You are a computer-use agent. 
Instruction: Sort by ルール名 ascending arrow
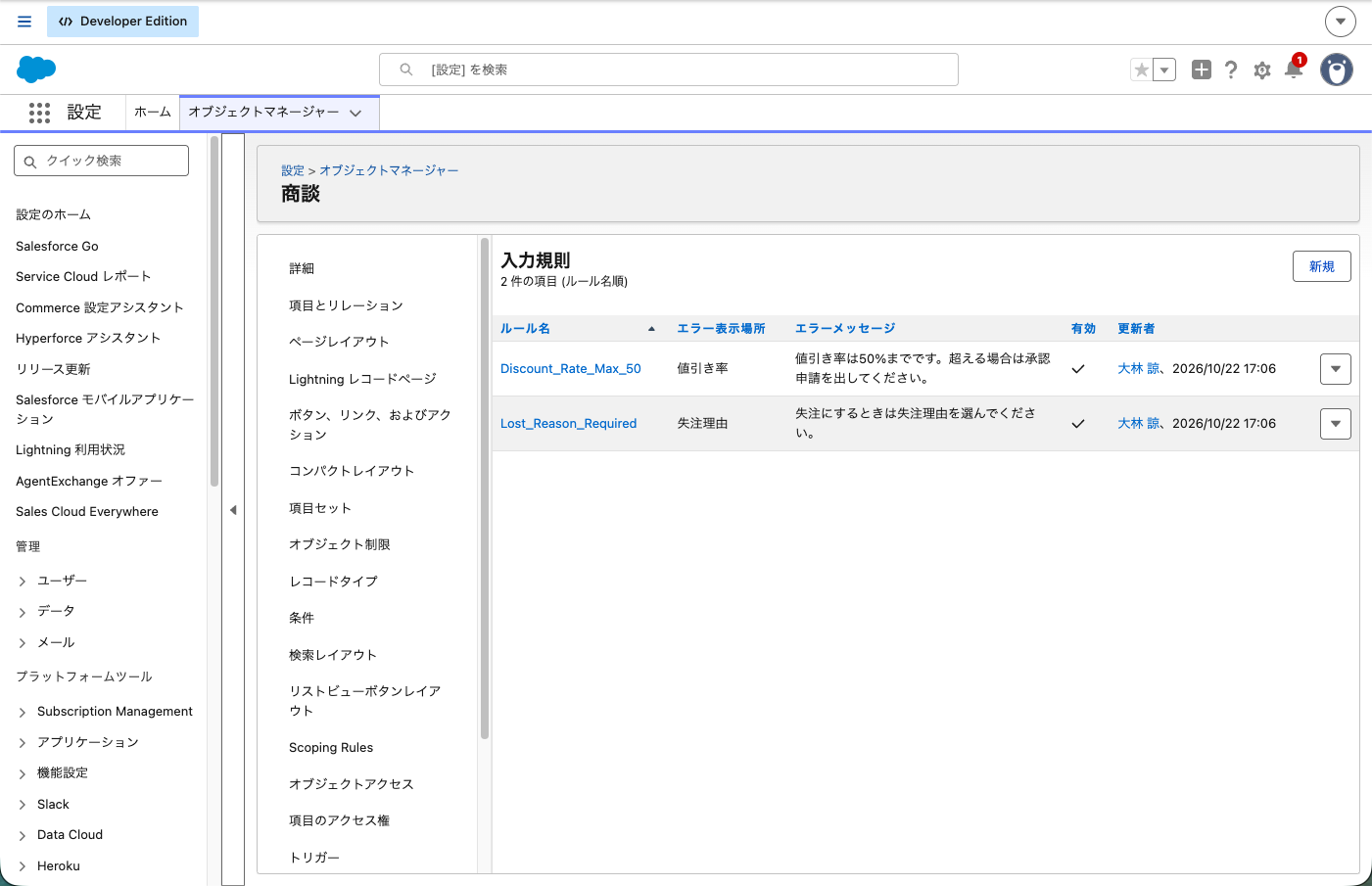(651, 329)
